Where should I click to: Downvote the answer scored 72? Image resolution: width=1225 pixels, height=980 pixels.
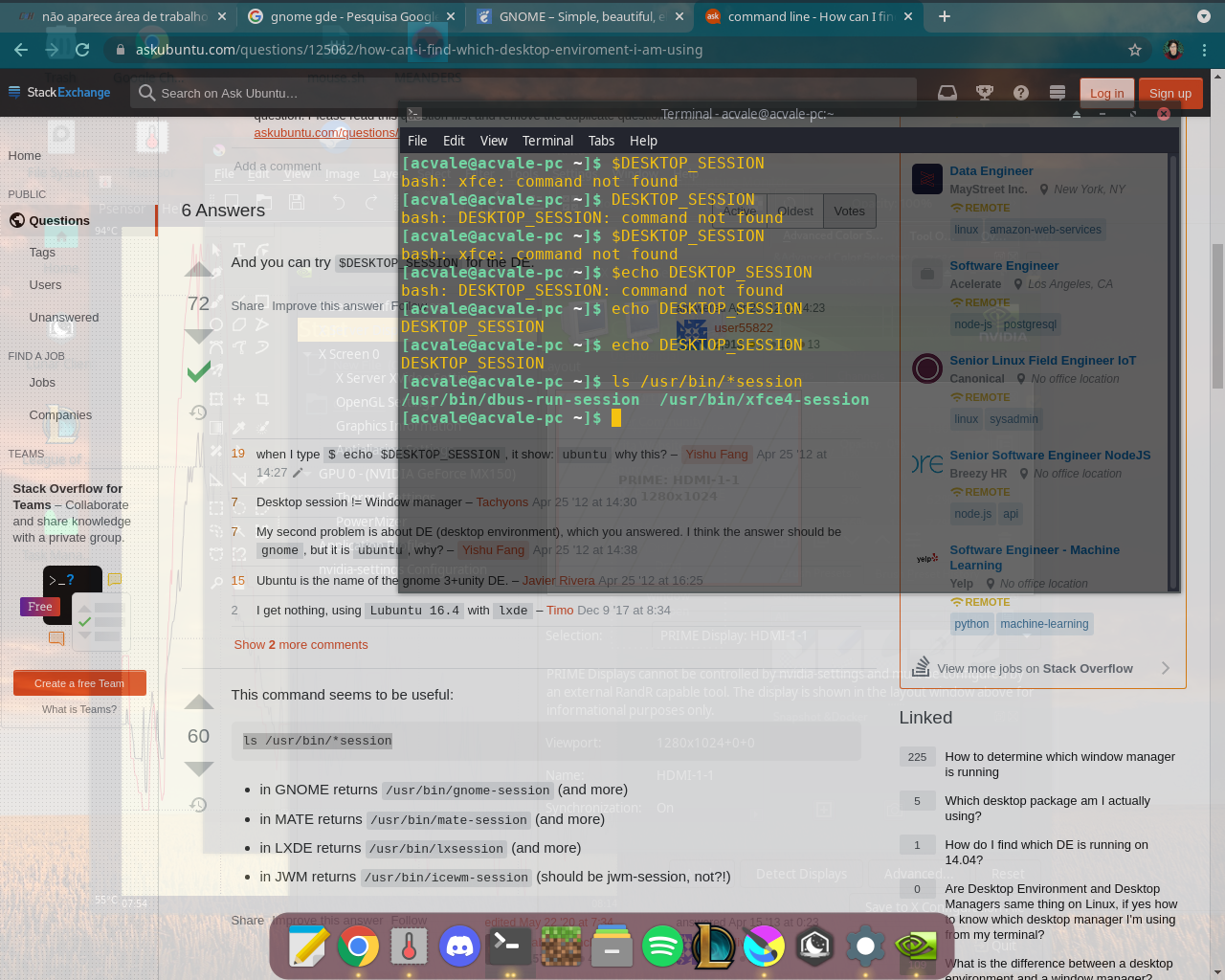click(198, 336)
